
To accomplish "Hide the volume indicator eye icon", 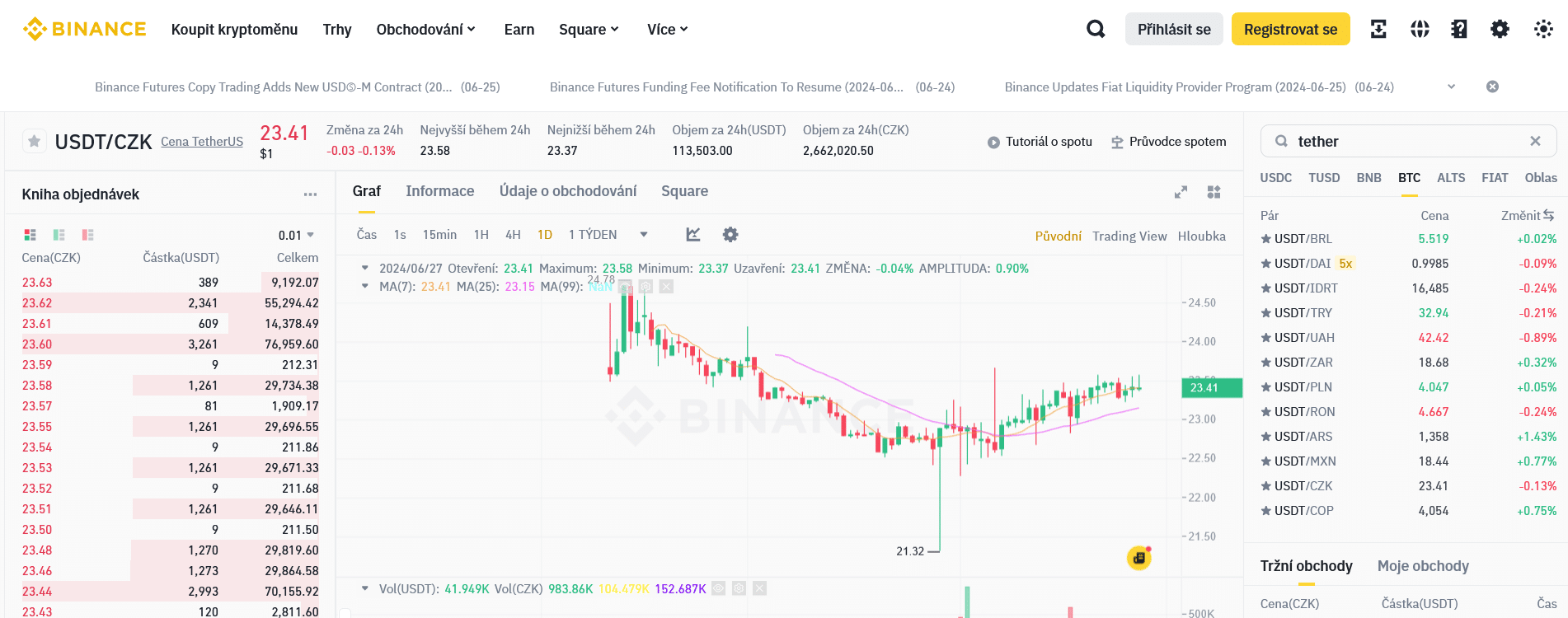I will coord(719,588).
